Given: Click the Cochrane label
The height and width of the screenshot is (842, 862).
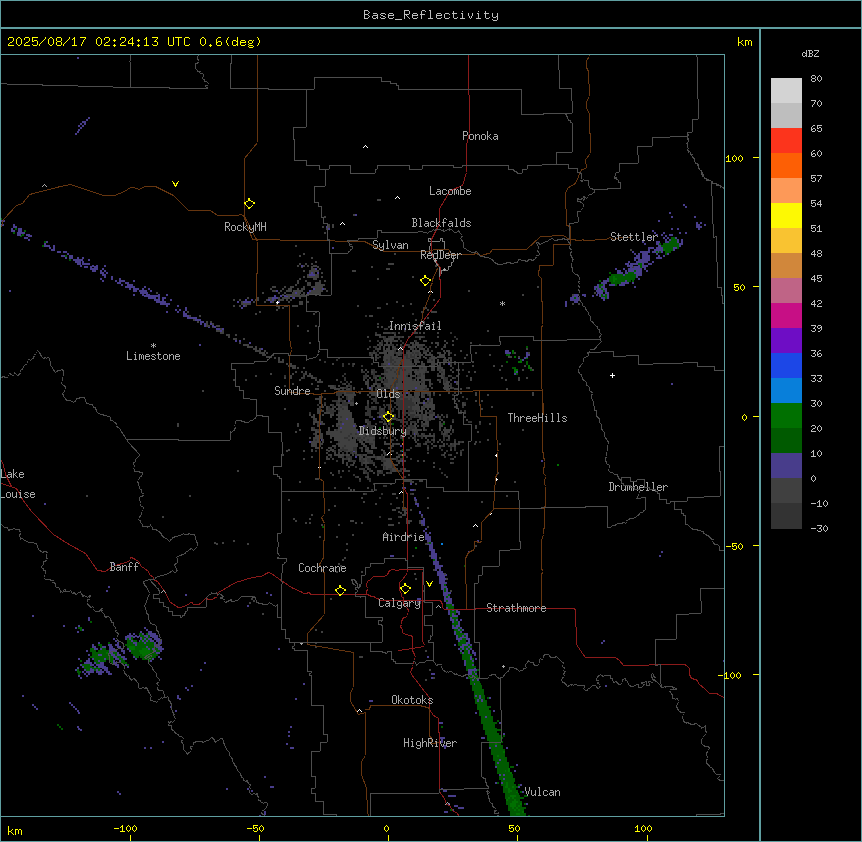Looking at the screenshot, I should point(322,568).
